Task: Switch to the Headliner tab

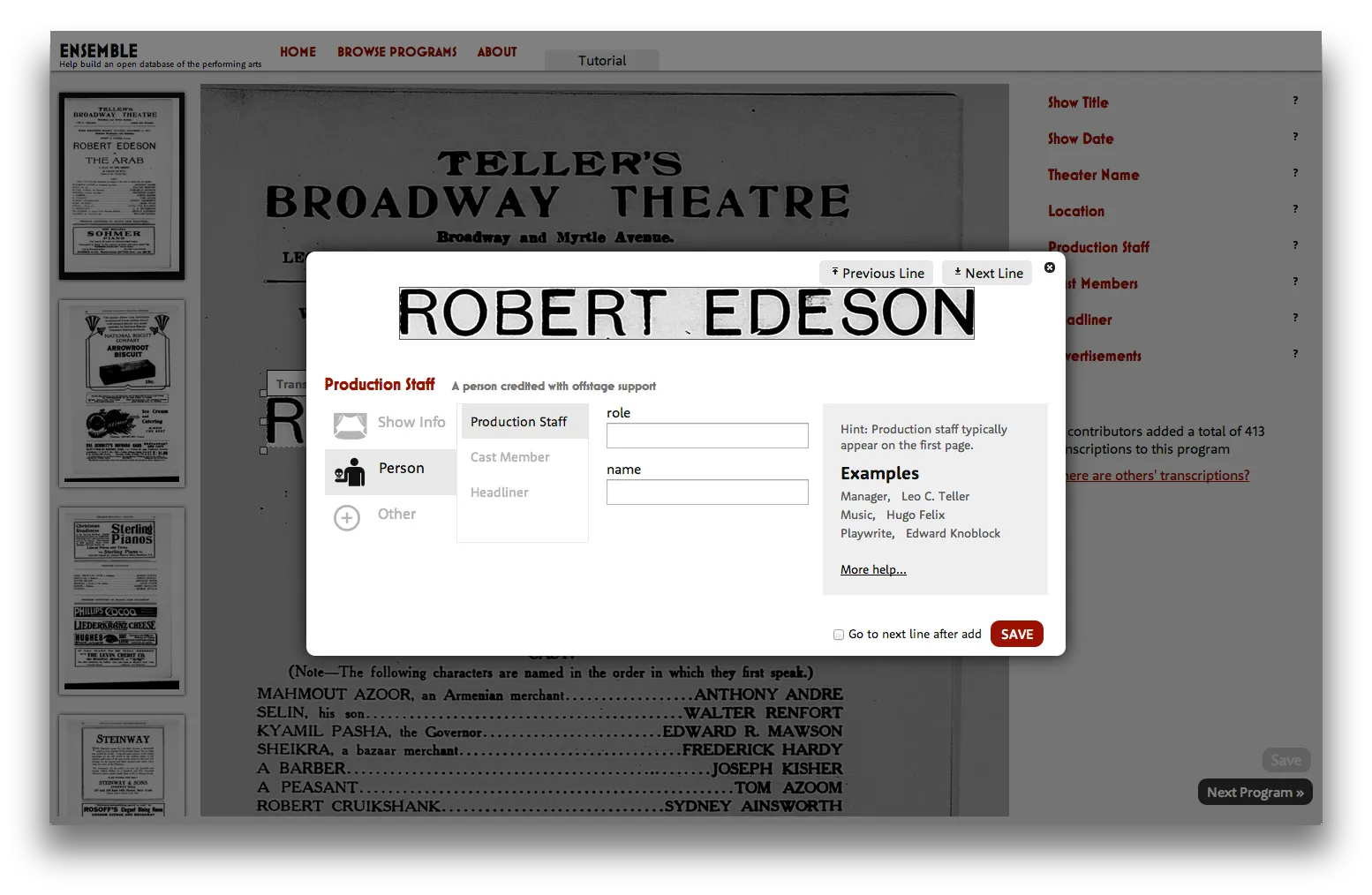Action: pyautogui.click(x=499, y=492)
